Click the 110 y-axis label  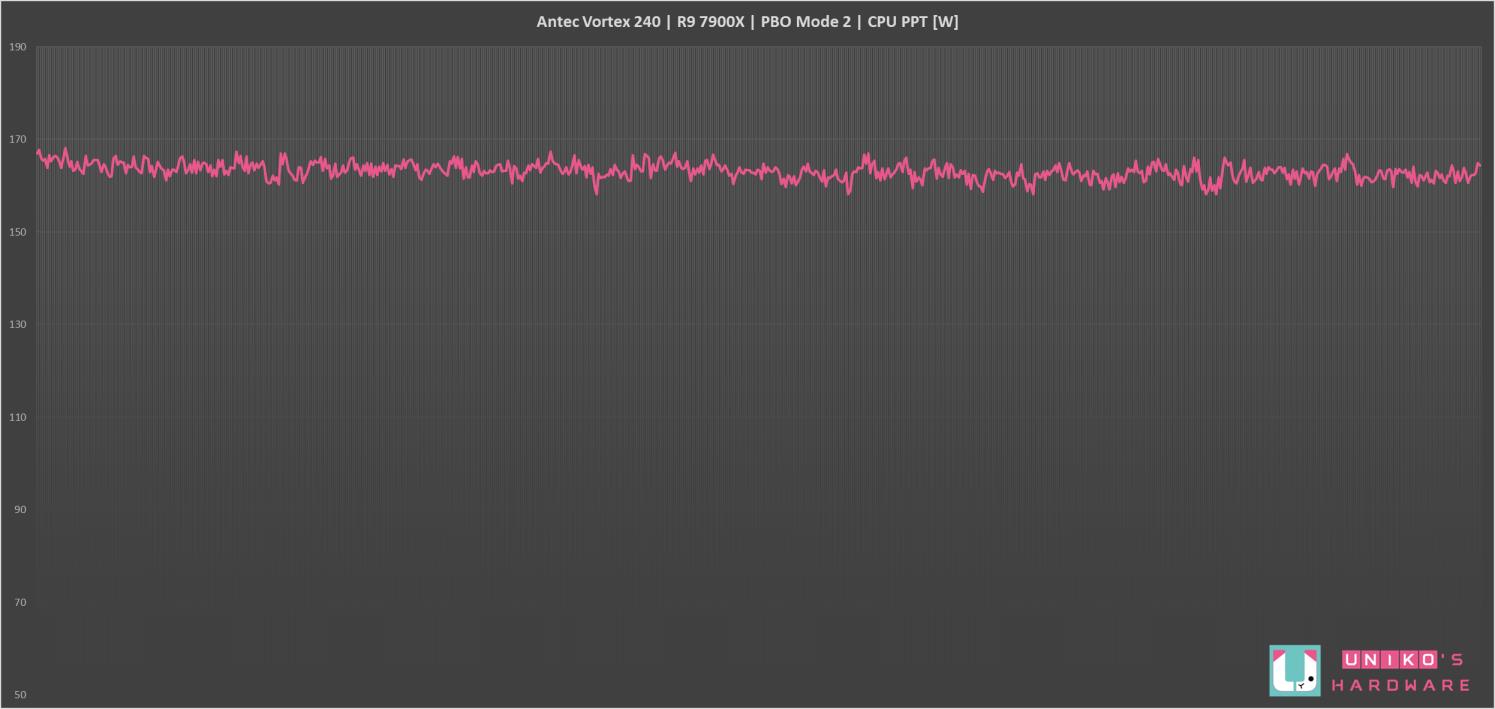pyautogui.click(x=17, y=417)
